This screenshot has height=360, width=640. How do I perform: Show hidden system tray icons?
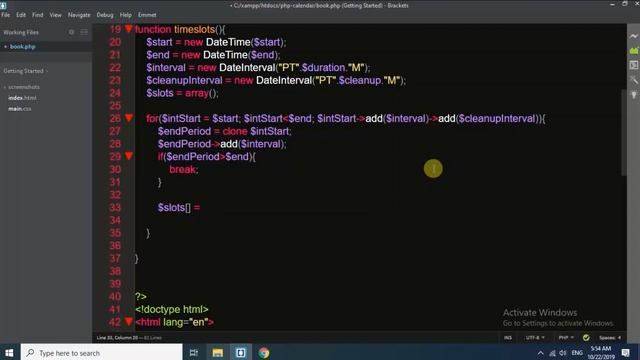coord(540,353)
